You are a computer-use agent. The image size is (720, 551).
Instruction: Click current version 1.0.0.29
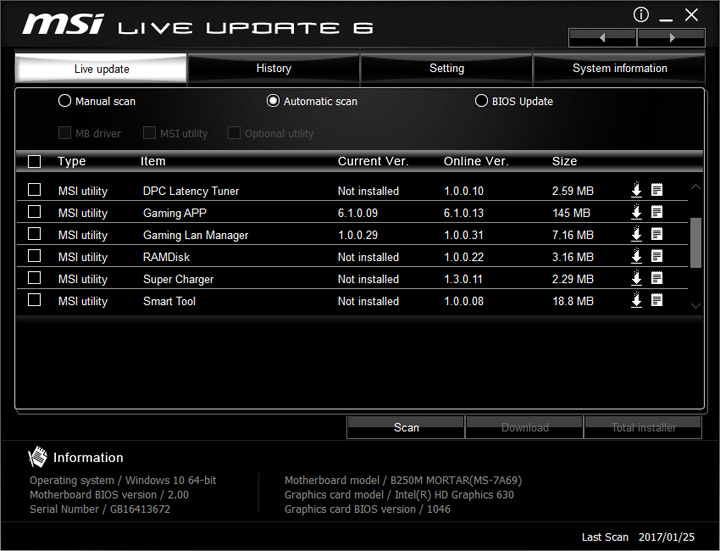pyautogui.click(x=358, y=235)
